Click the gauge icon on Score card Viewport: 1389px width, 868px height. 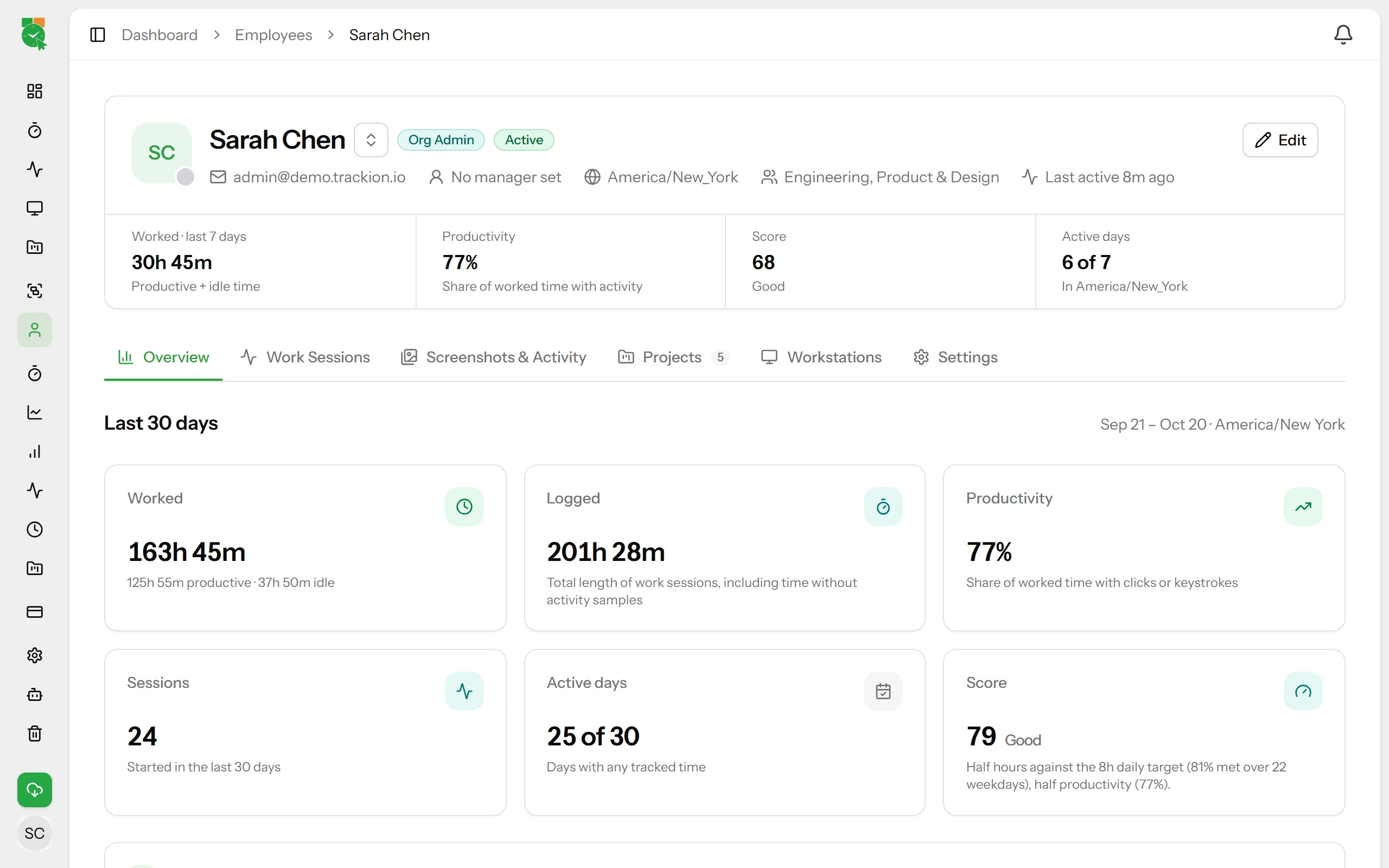(1303, 691)
